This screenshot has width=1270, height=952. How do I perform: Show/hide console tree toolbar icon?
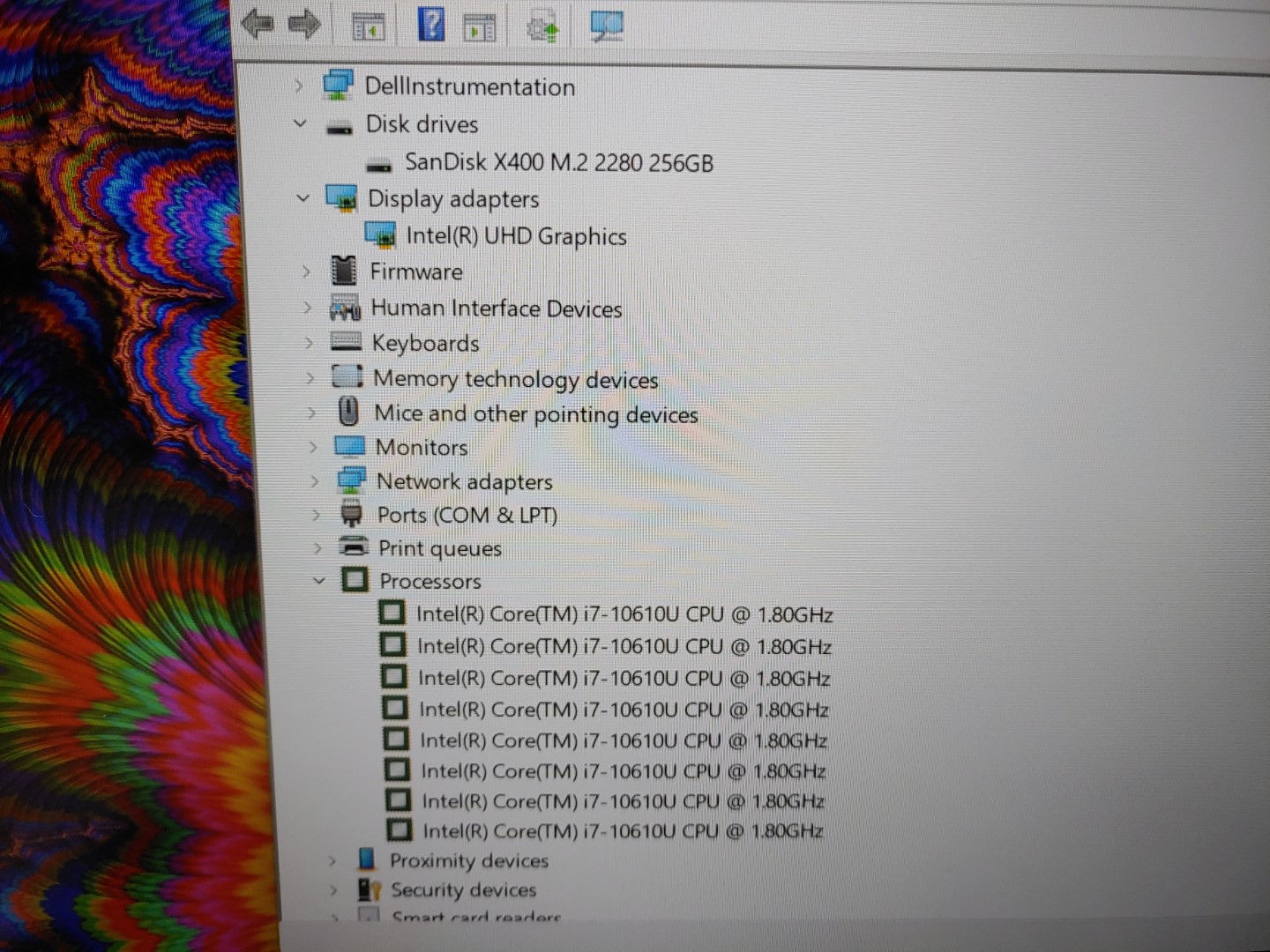(369, 26)
